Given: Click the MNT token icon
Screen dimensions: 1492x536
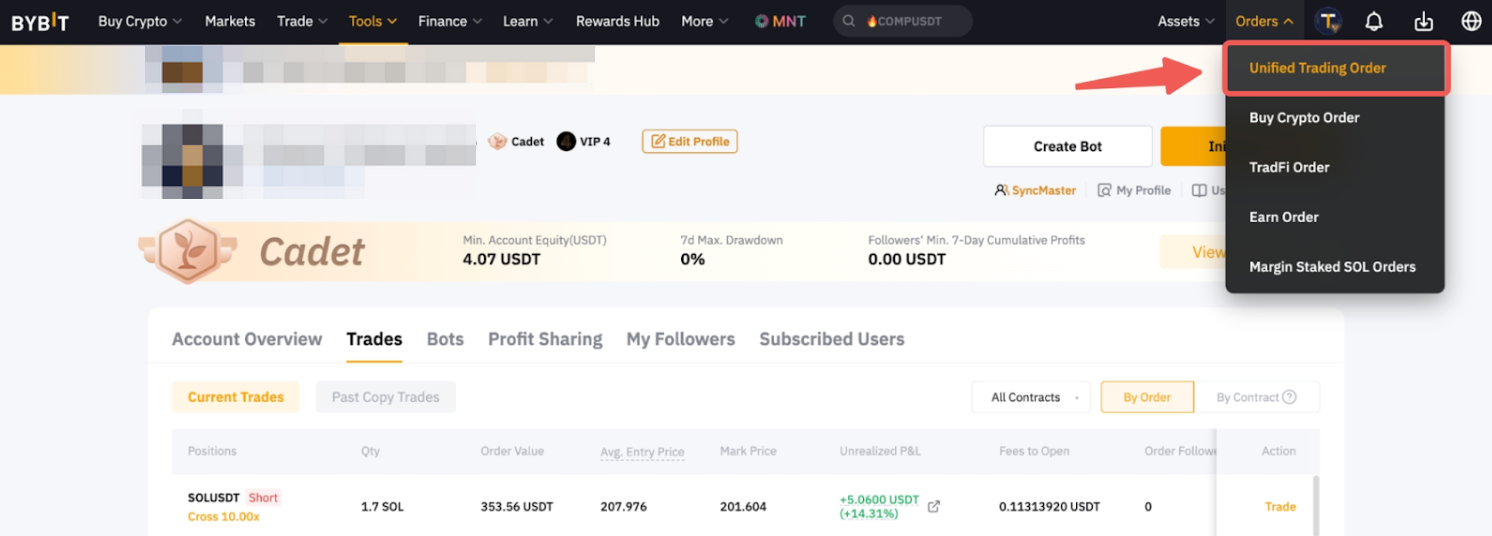Looking at the screenshot, I should pos(762,21).
